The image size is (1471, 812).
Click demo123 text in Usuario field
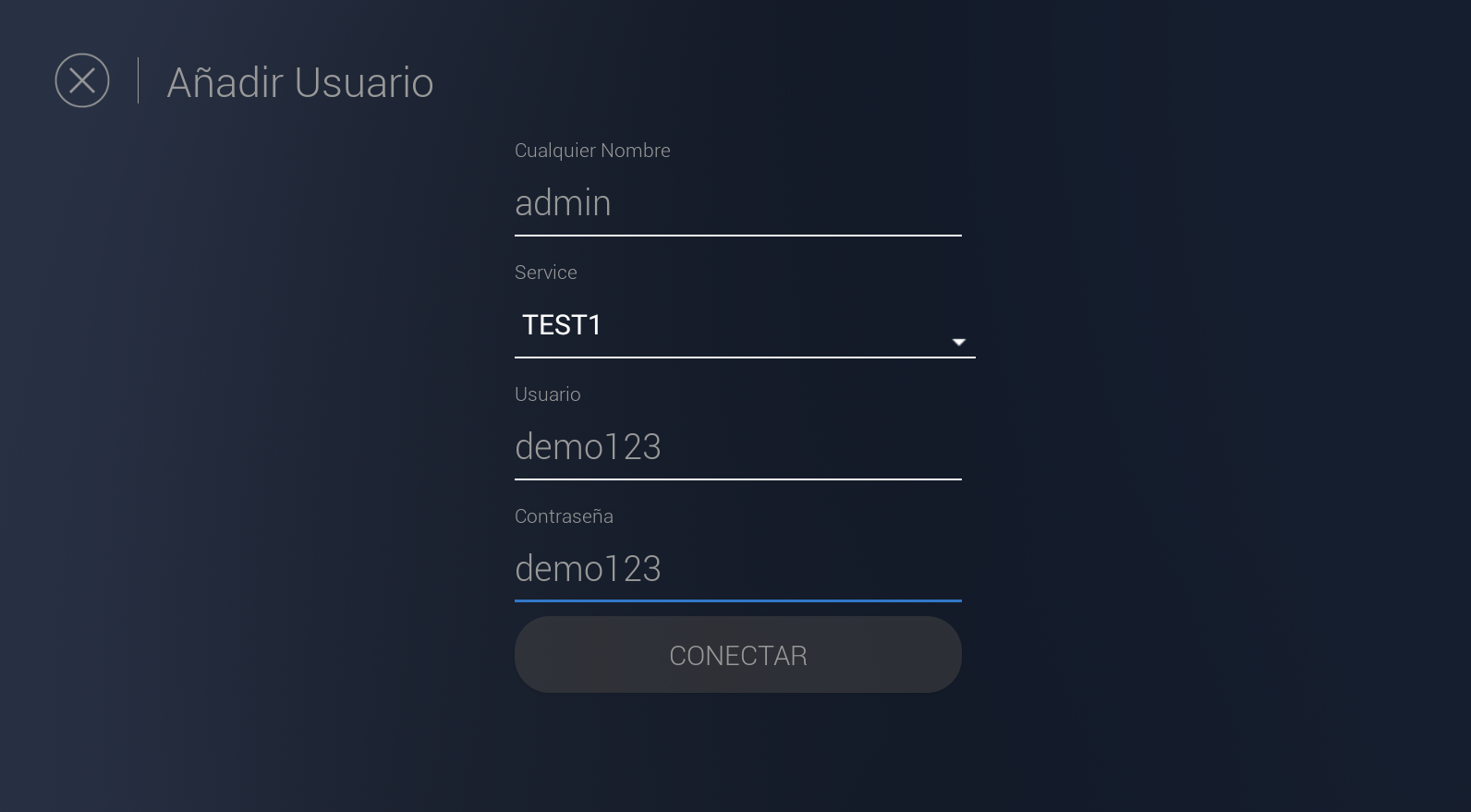(588, 447)
